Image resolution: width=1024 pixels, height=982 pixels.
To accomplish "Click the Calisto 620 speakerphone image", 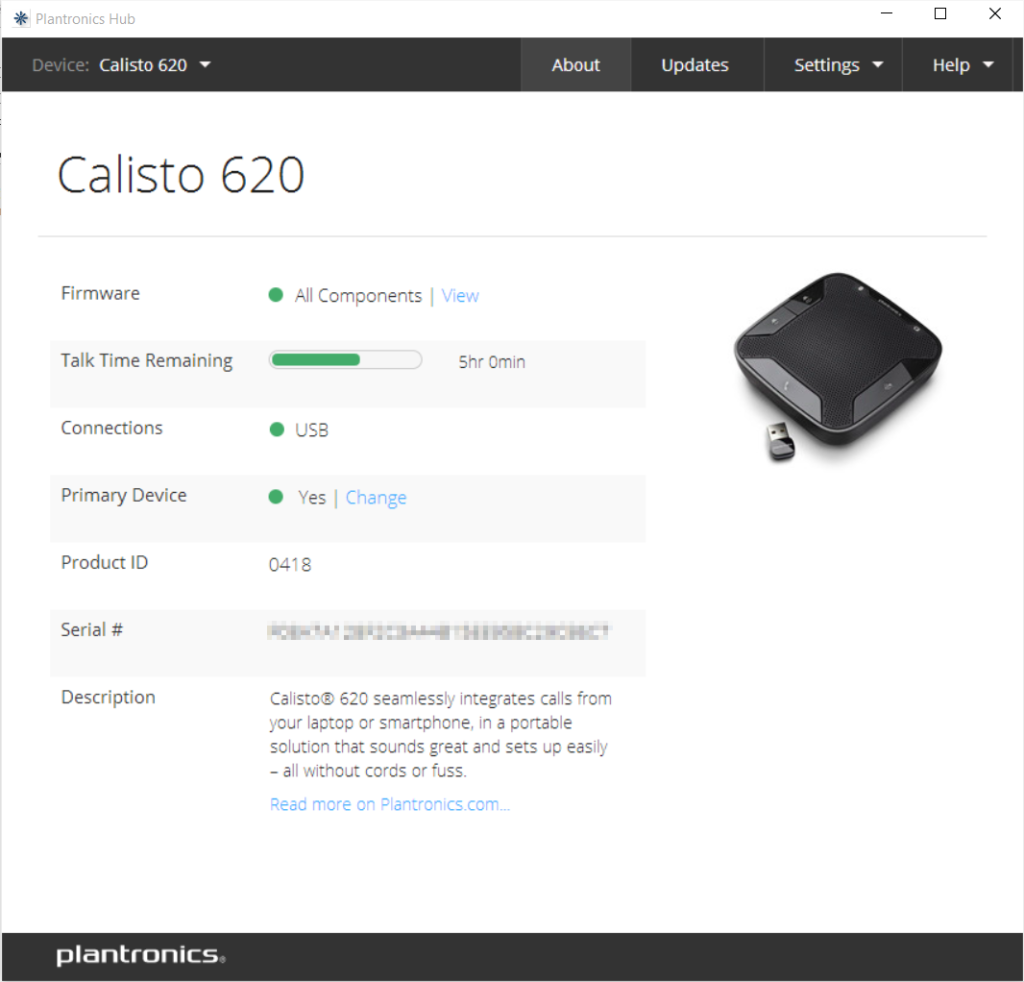I will [x=839, y=366].
